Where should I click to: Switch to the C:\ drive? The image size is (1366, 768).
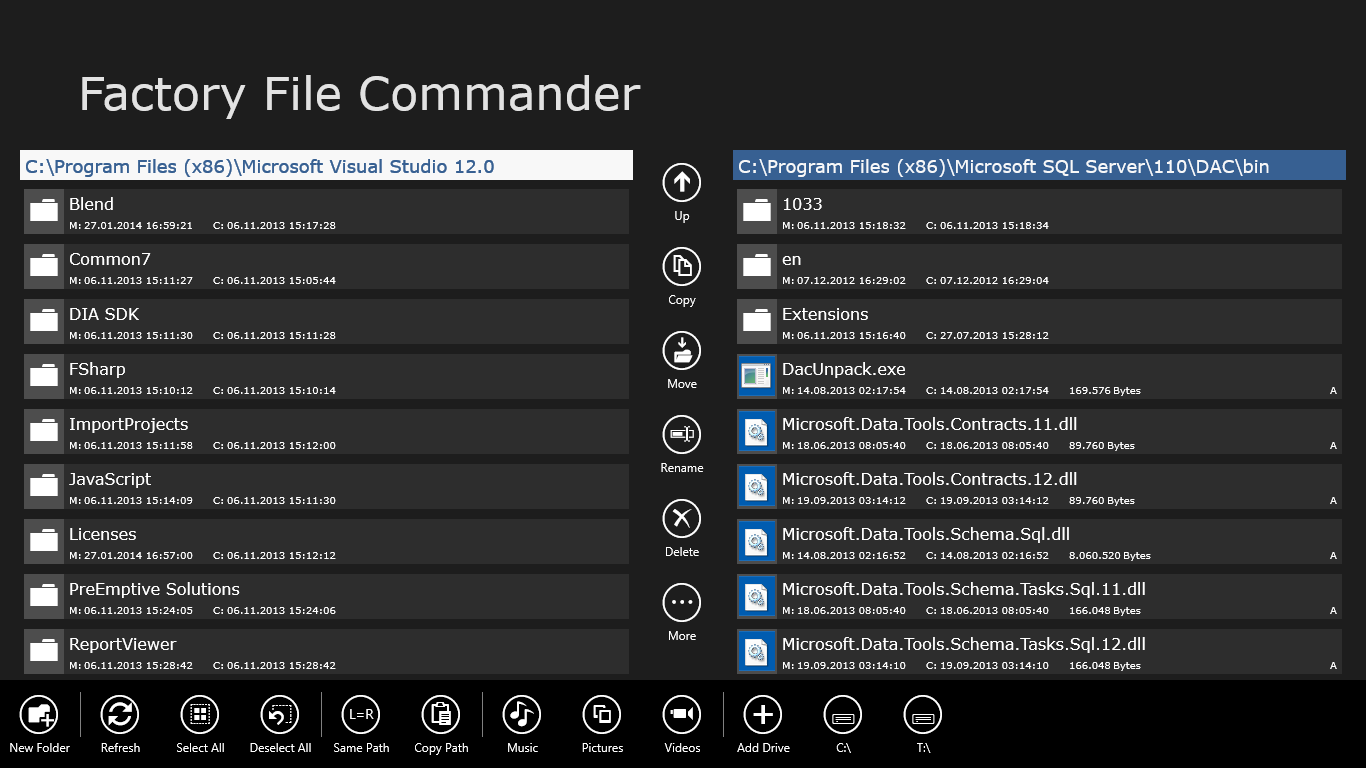tap(843, 715)
